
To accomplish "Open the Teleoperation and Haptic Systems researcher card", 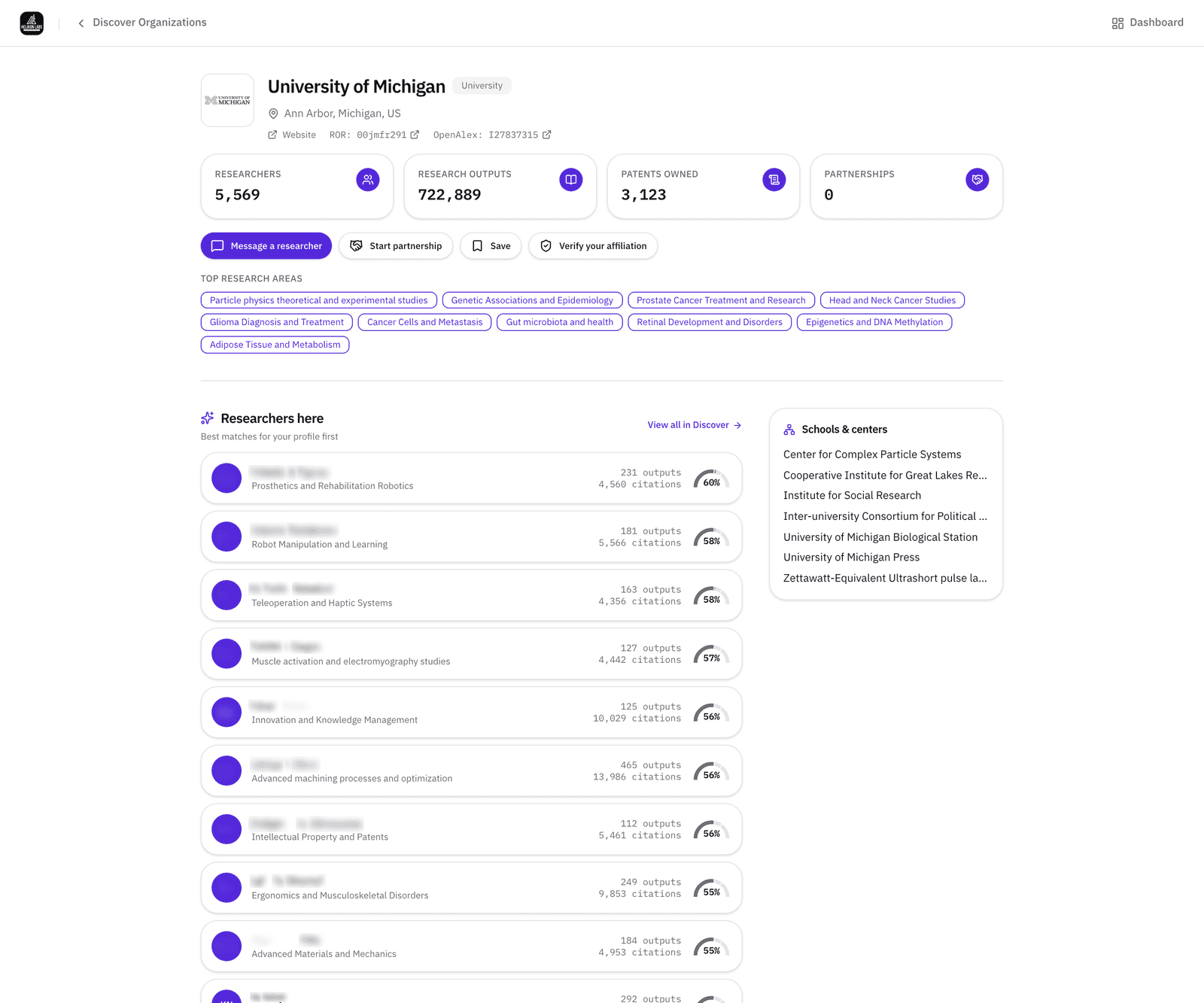I will (x=472, y=595).
